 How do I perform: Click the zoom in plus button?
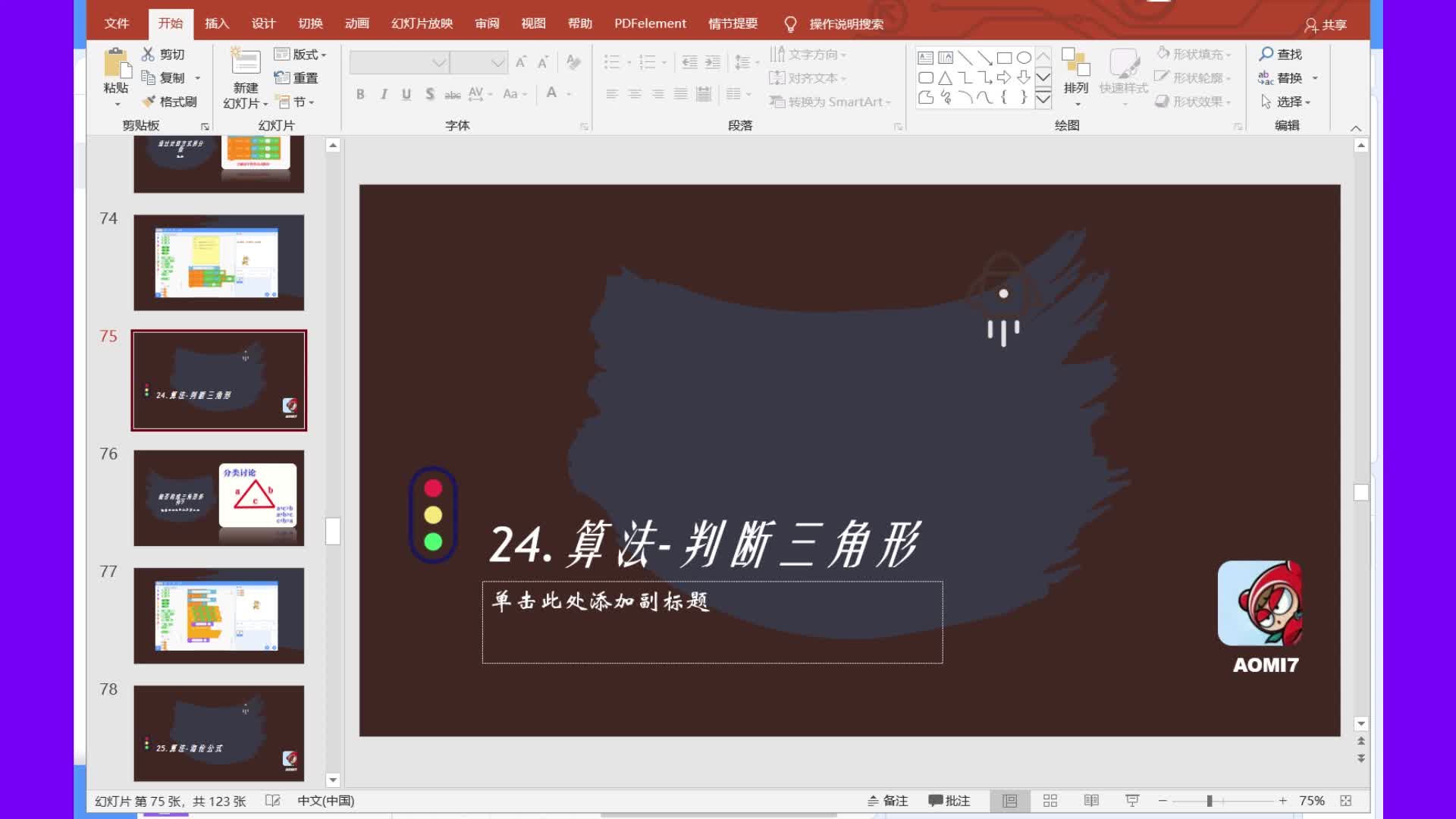[1282, 801]
